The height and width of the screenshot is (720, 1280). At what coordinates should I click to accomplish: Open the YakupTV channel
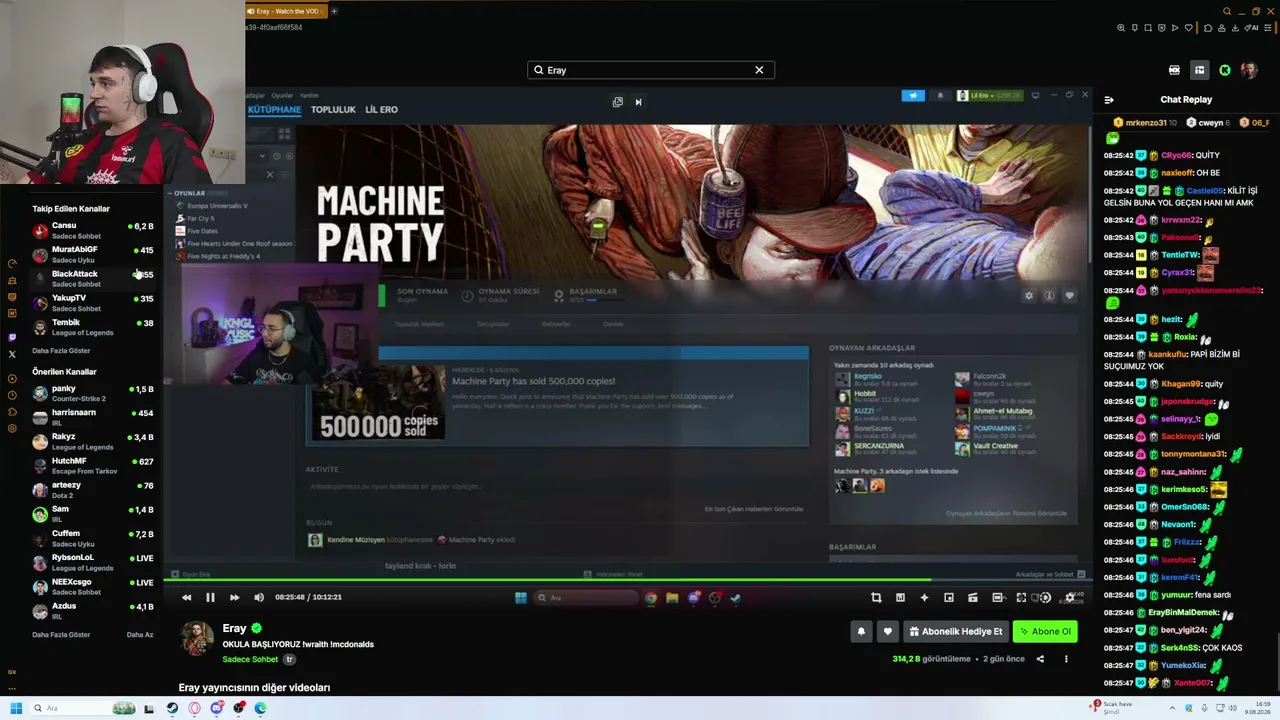(x=93, y=303)
